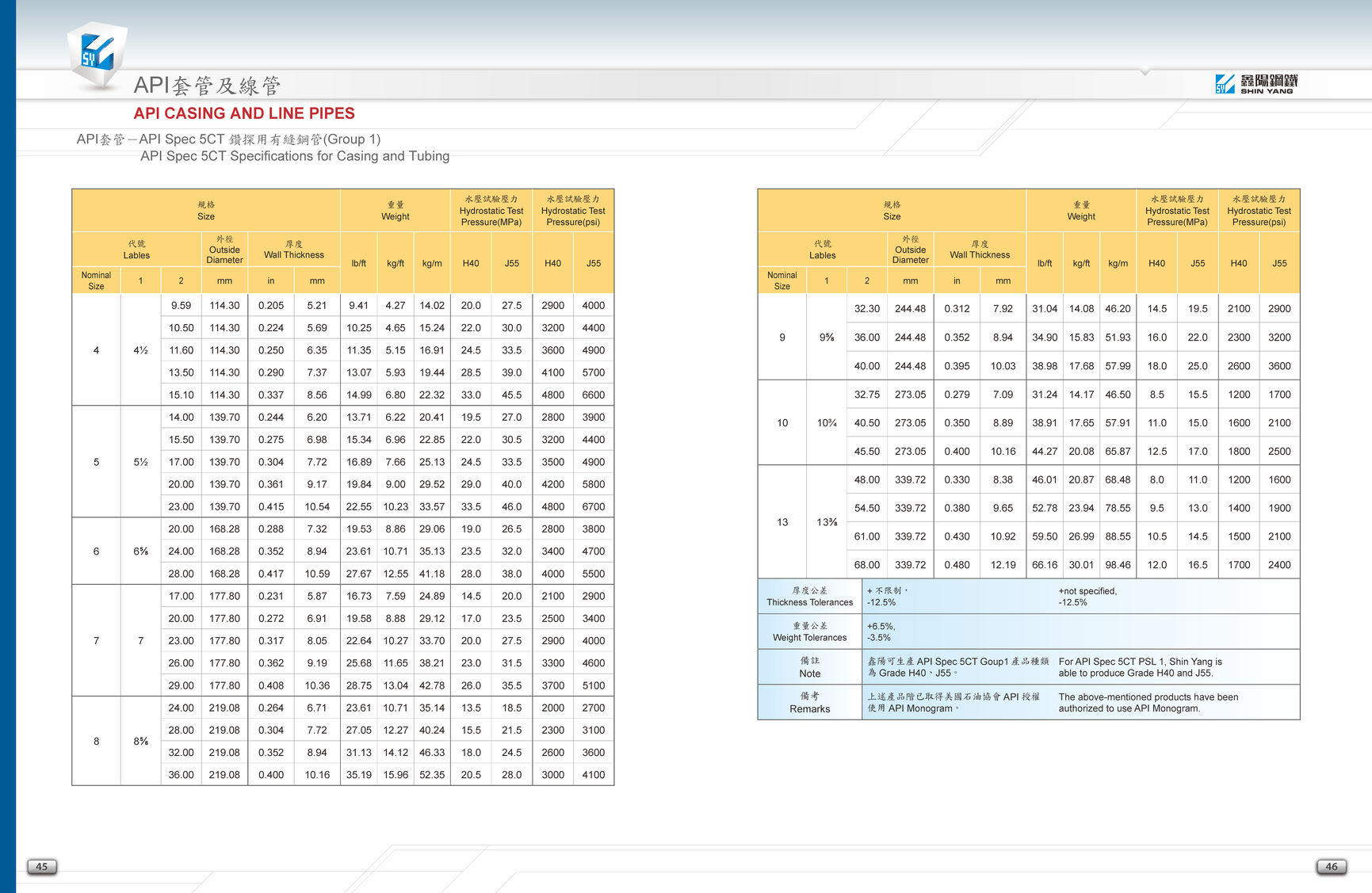The width and height of the screenshot is (1372, 893).
Task: Click the 'For API Spec 5CT PSL 1, Shin Yang is' note text
Action: [x=1141, y=662]
